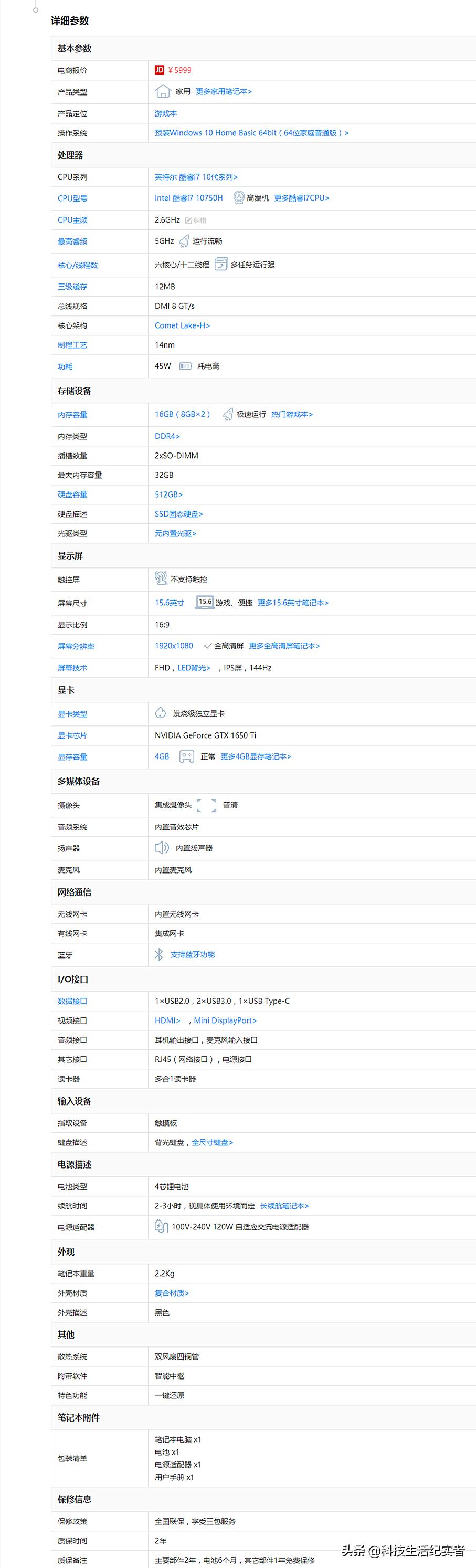476x1568 pixels.
Task: Click the camera frame icon
Action: 206,805
